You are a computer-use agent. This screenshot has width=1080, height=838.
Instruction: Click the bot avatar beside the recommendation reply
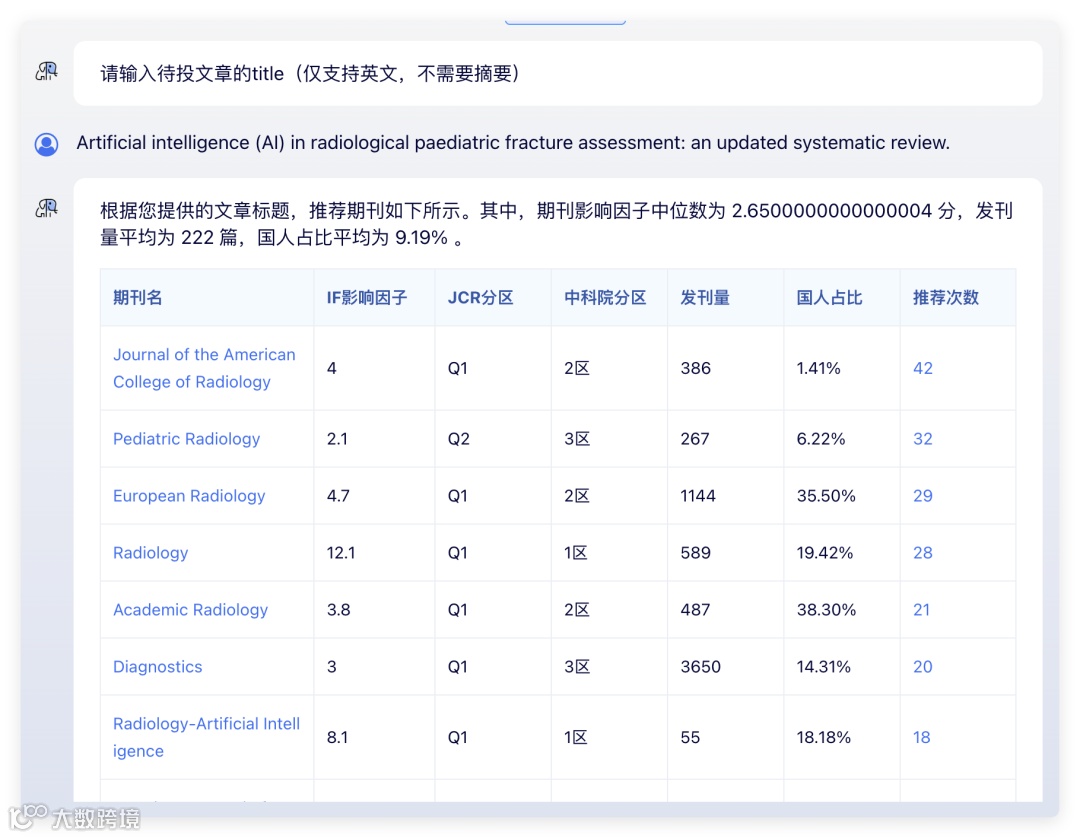coord(46,209)
